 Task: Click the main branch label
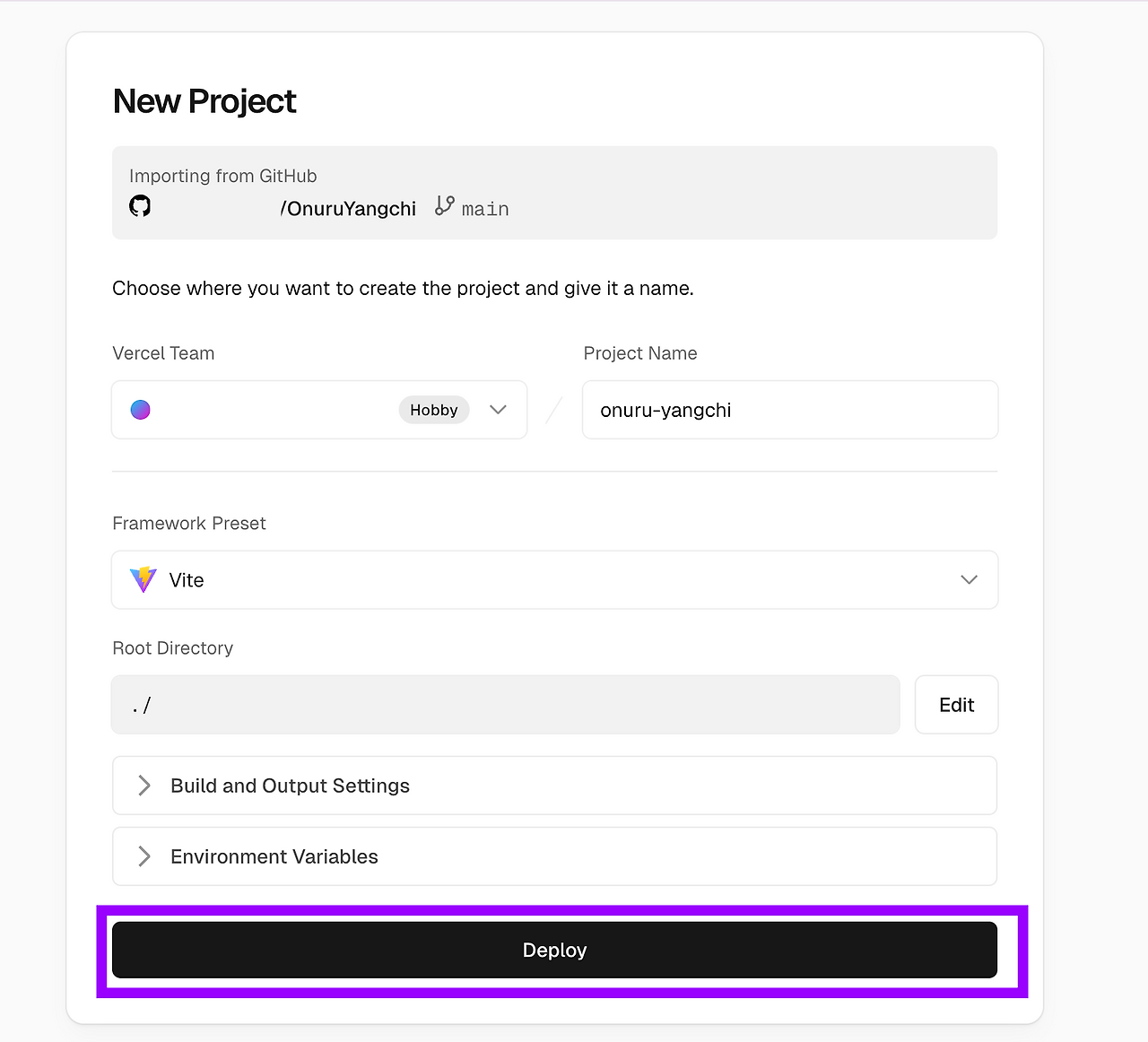click(x=485, y=209)
